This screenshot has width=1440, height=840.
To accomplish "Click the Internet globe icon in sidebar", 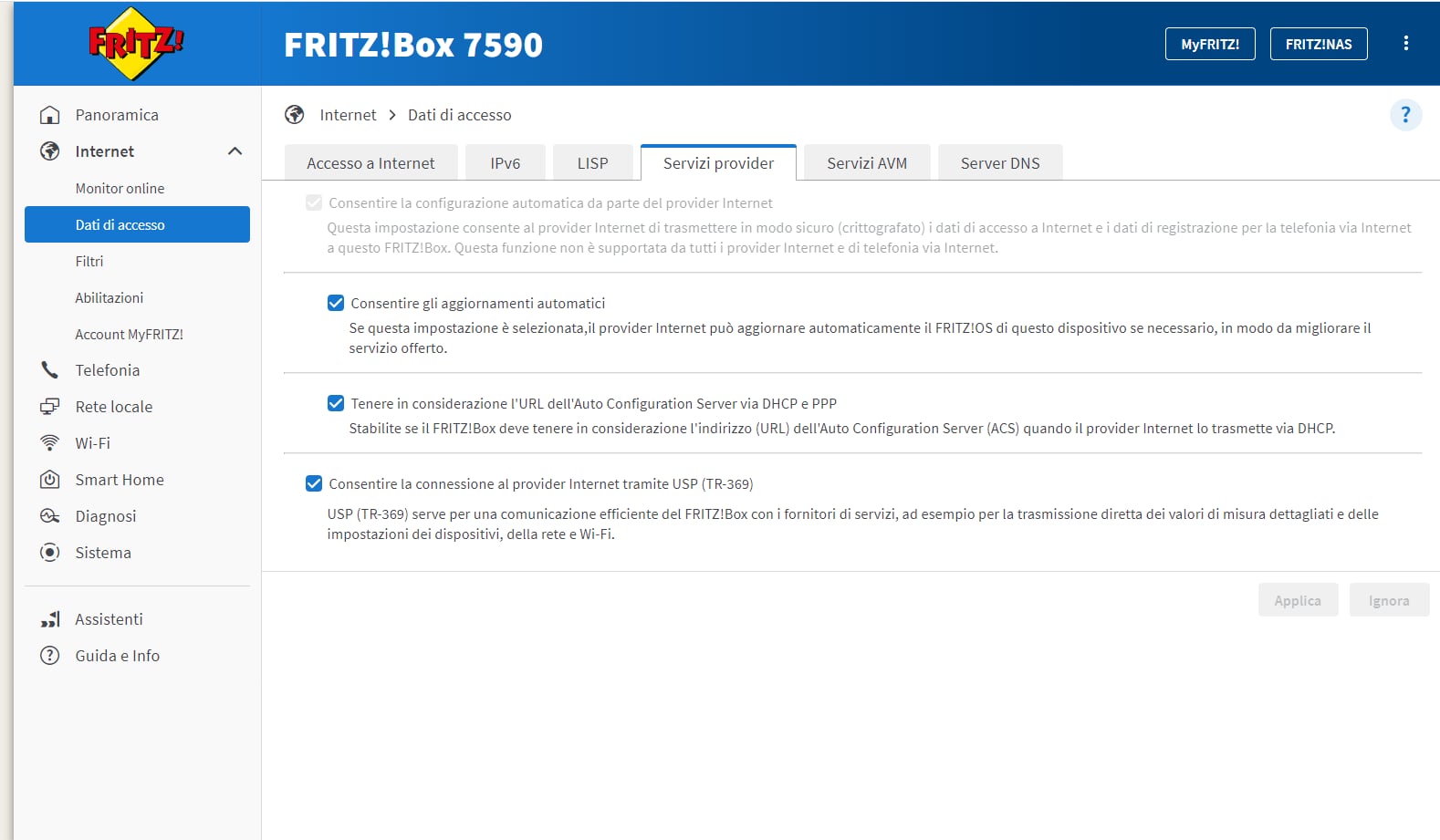I will click(x=50, y=151).
